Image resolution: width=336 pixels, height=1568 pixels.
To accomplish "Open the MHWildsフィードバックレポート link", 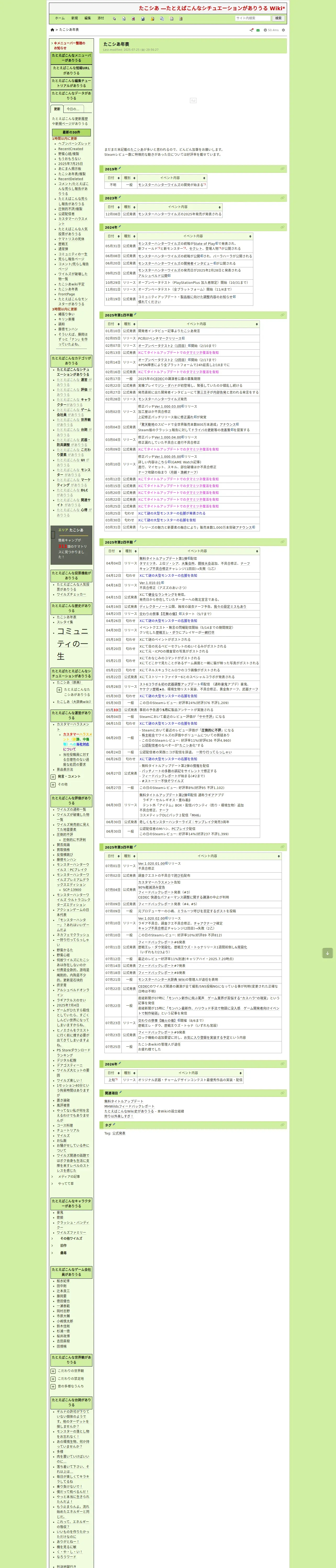I will coord(129,1106).
